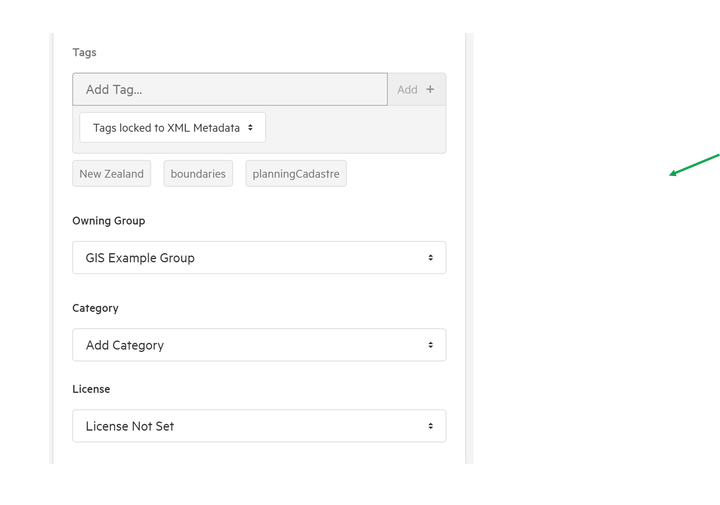This screenshot has width=720, height=505.
Task: Open the License Not Set dropdown
Action: click(259, 426)
